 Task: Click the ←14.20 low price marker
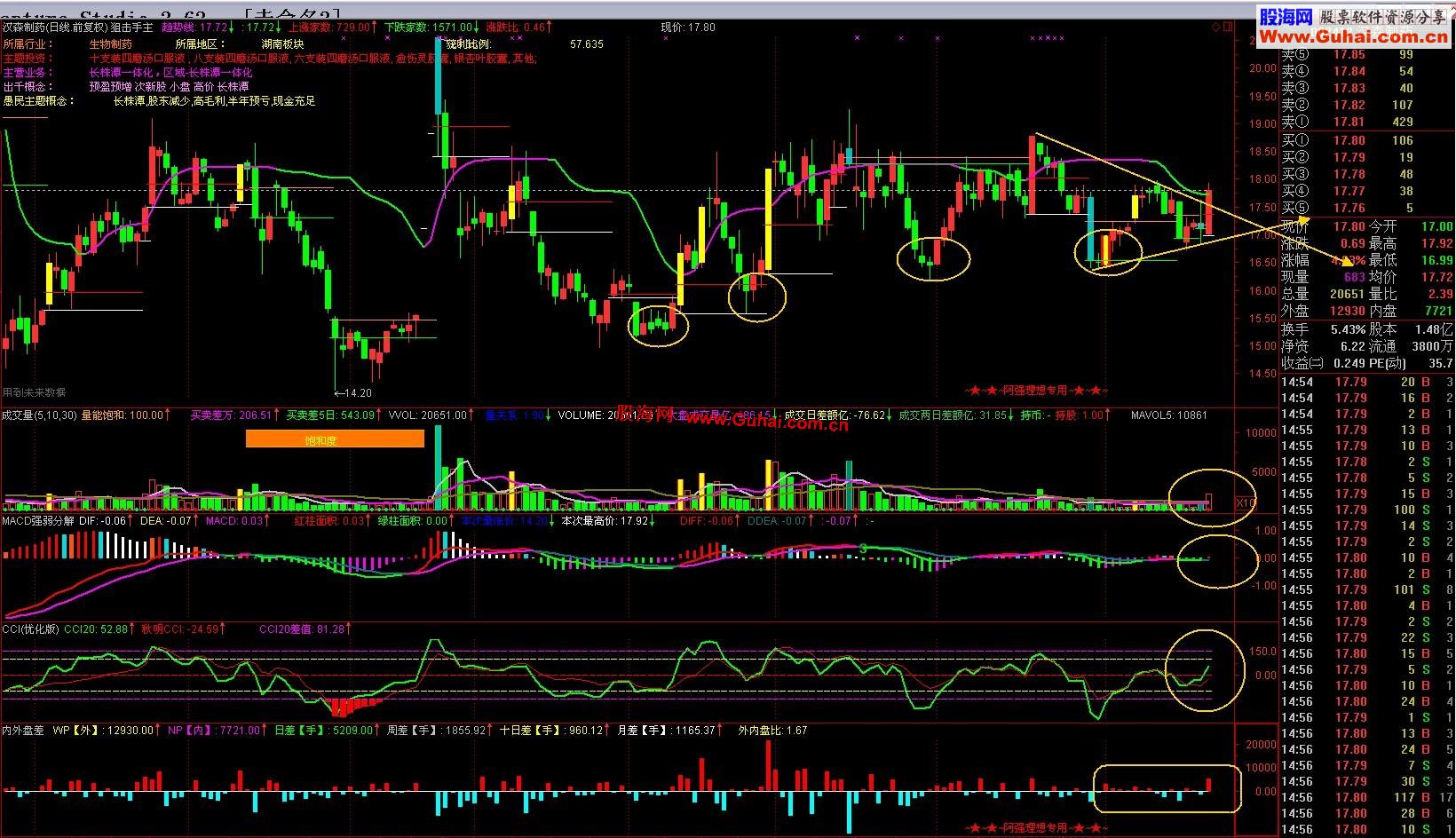(352, 392)
